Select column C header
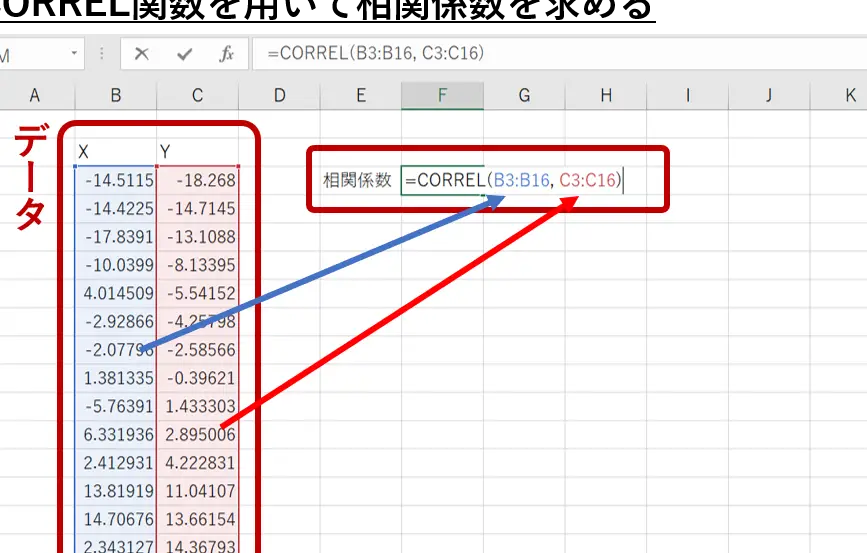Viewport: 867px width, 553px height. pos(197,95)
